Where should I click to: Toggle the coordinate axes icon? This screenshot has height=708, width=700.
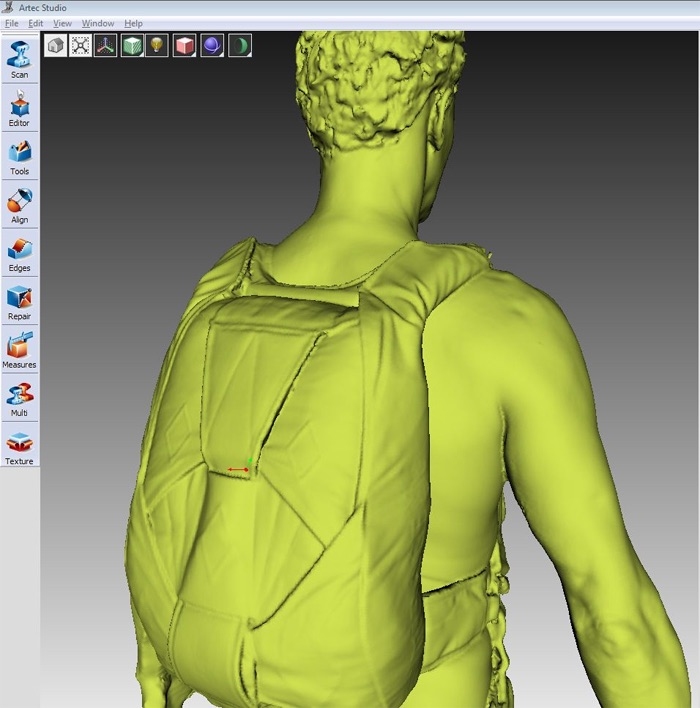[106, 46]
